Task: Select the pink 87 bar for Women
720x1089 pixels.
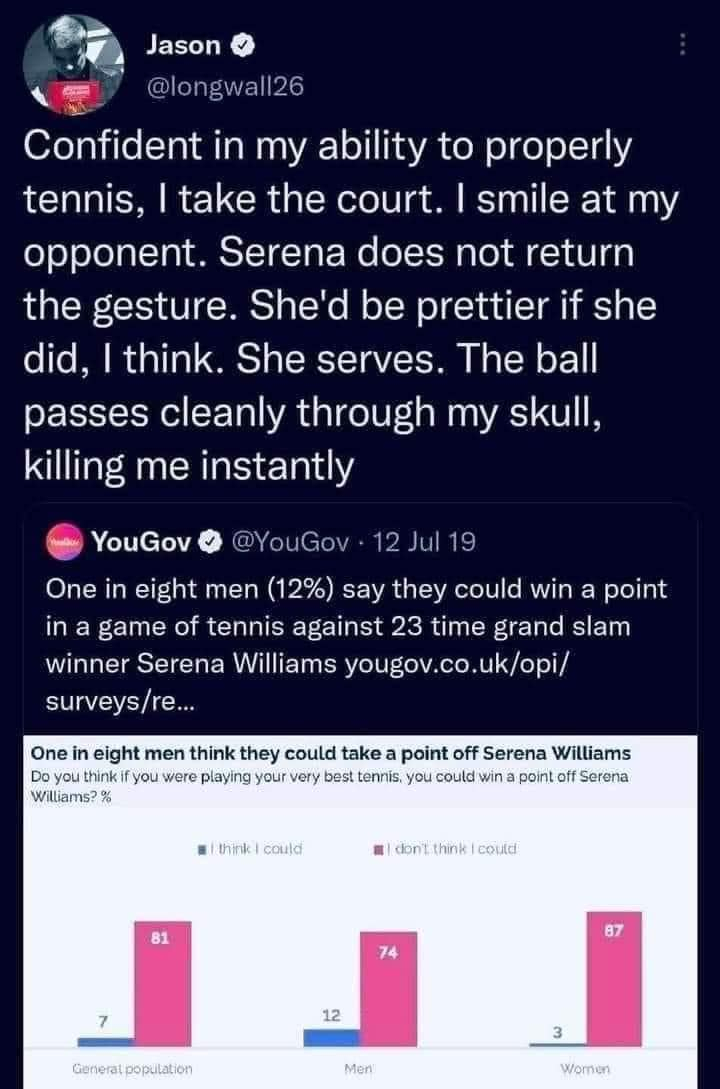Action: click(614, 979)
